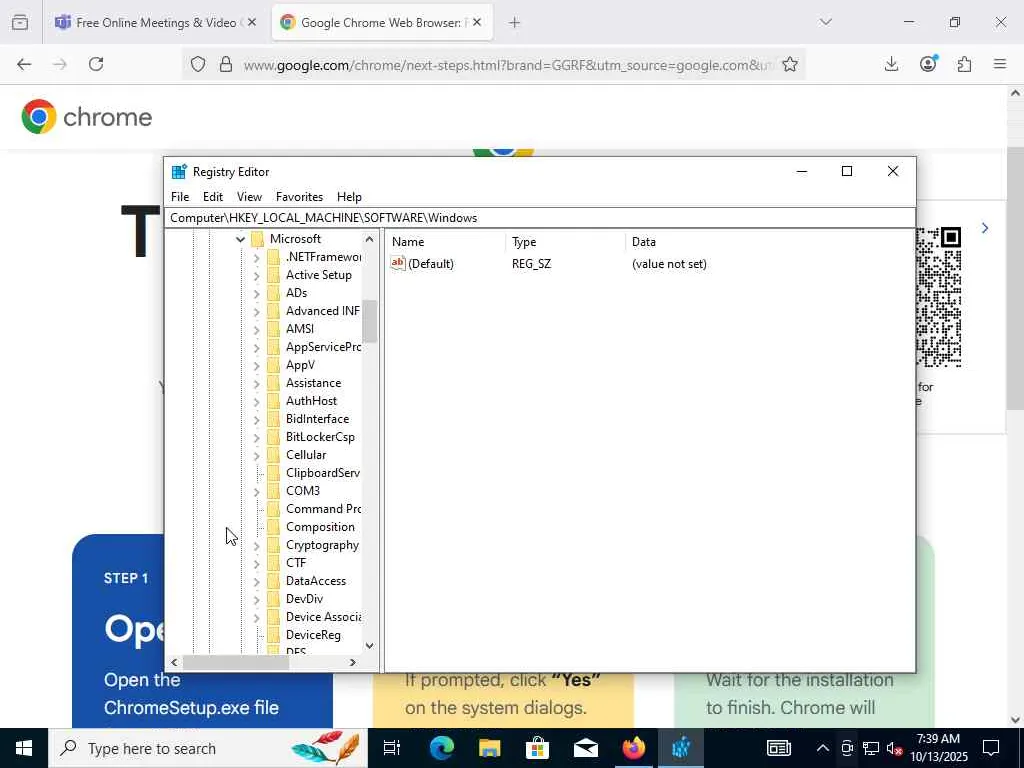Select the Command Processor folder icon
Viewport: 1024px width, 768px height.
tap(274, 509)
